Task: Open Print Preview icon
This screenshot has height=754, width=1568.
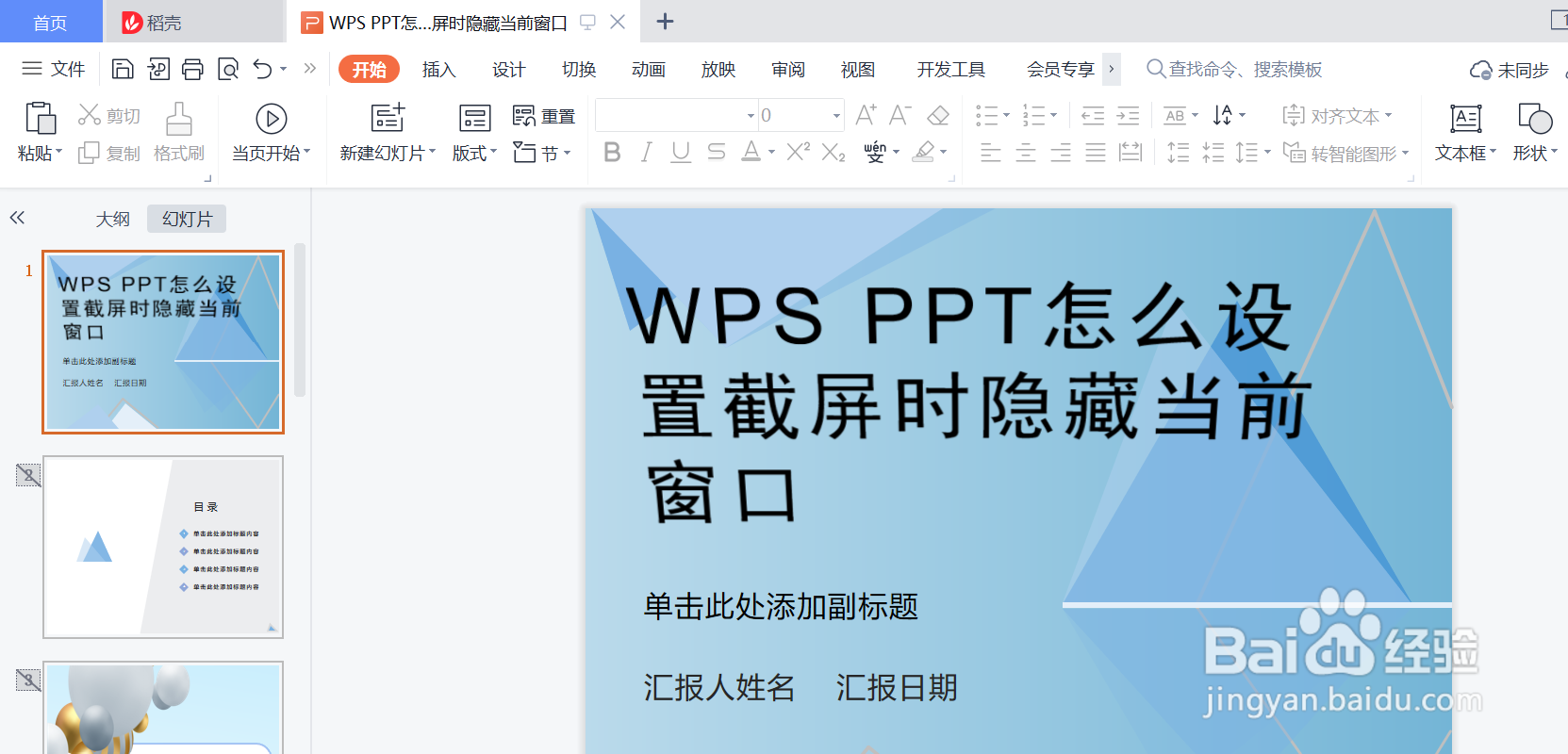Action: tap(228, 69)
